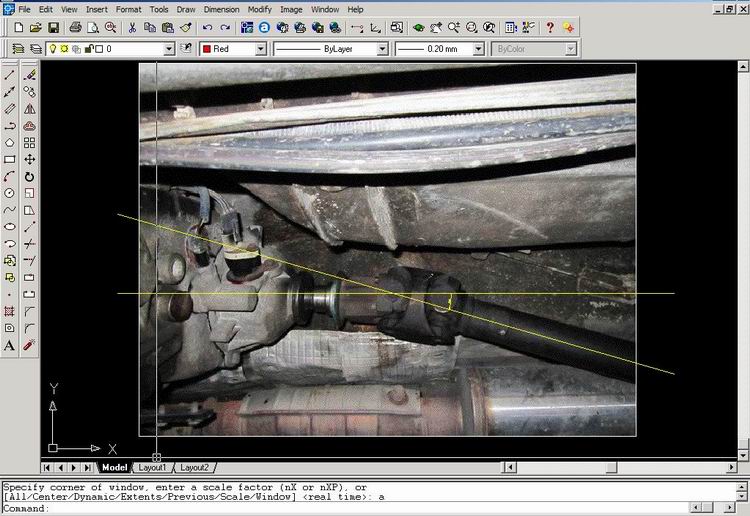Open the Help question mark icon
The height and width of the screenshot is (516, 750).
point(549,28)
